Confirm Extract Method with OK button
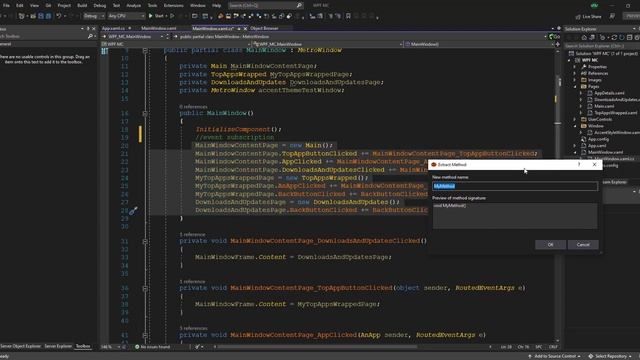The width and height of the screenshot is (640, 360). [x=550, y=244]
